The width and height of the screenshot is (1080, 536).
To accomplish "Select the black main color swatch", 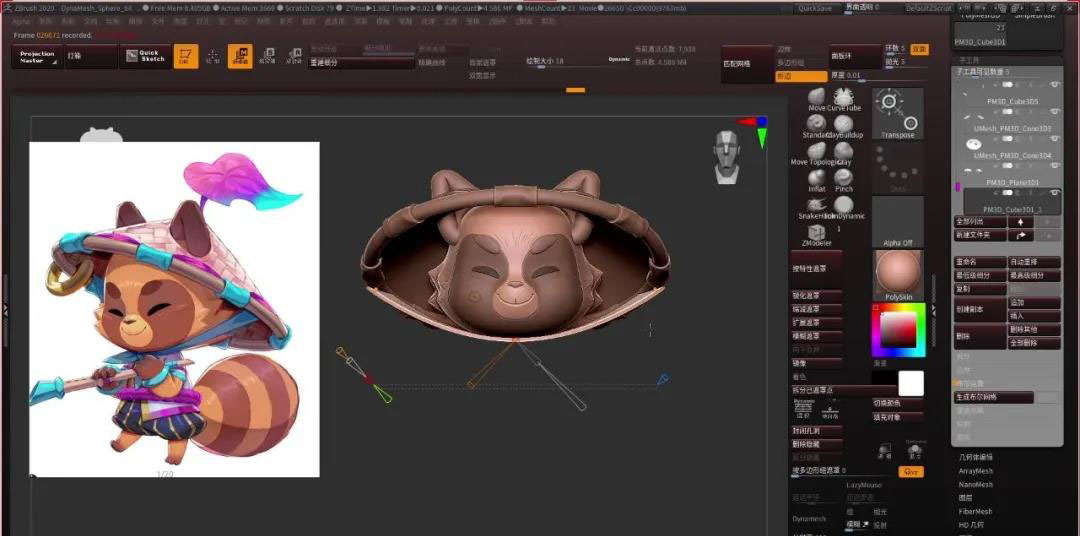I will pyautogui.click(x=884, y=378).
